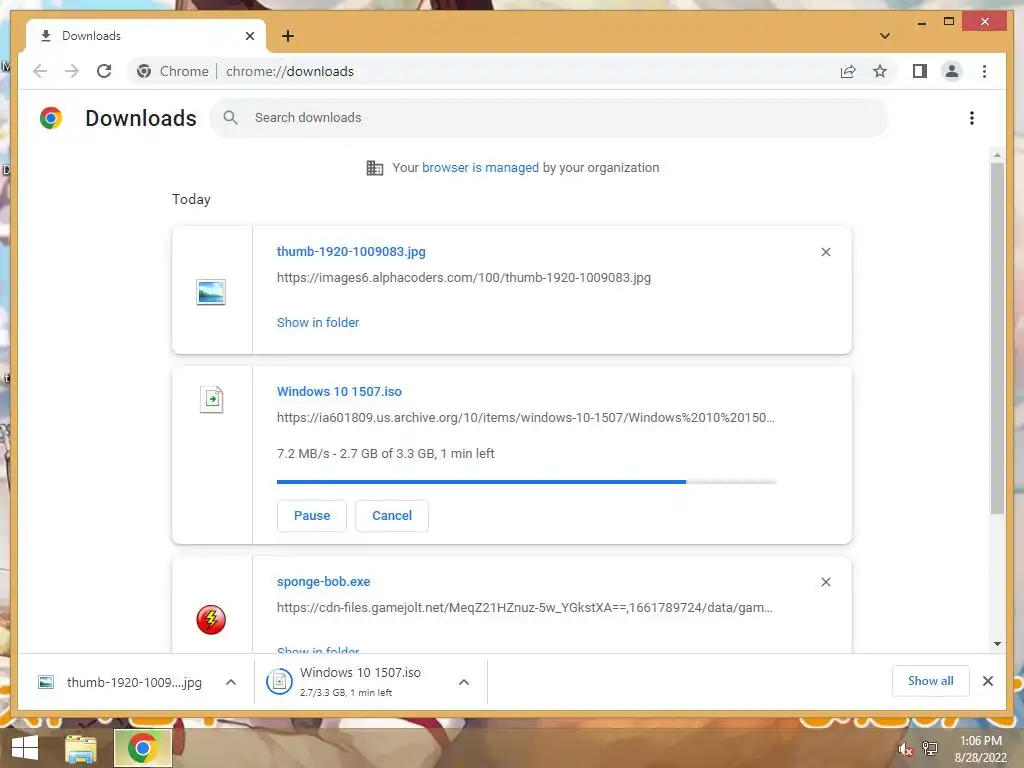Click Show all downloads button
The image size is (1024, 768).
tap(931, 681)
